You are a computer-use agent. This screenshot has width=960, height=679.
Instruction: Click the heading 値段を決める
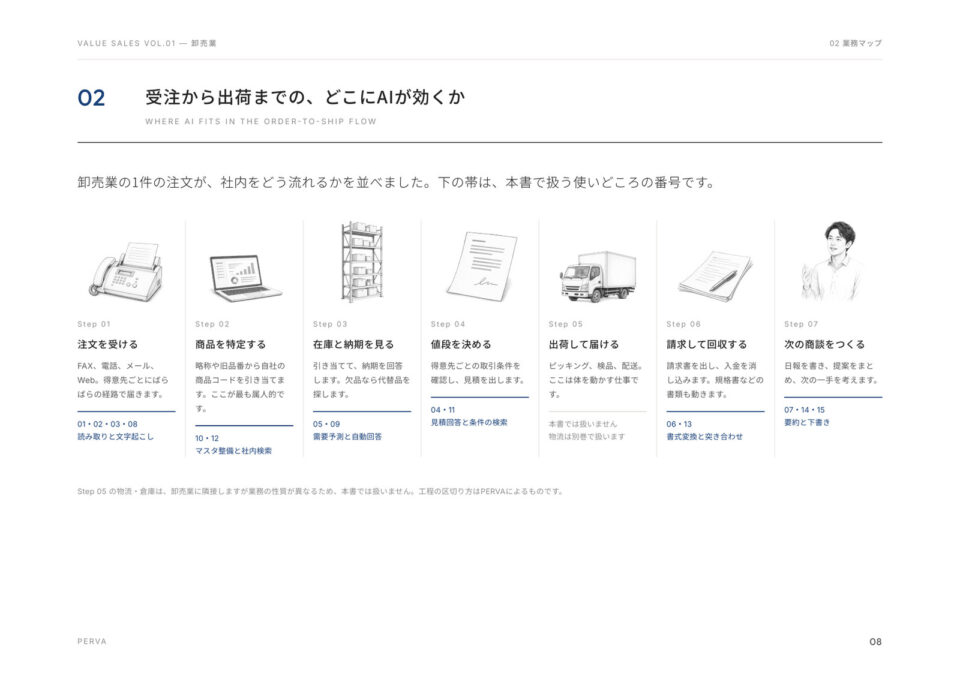pyautogui.click(x=461, y=344)
